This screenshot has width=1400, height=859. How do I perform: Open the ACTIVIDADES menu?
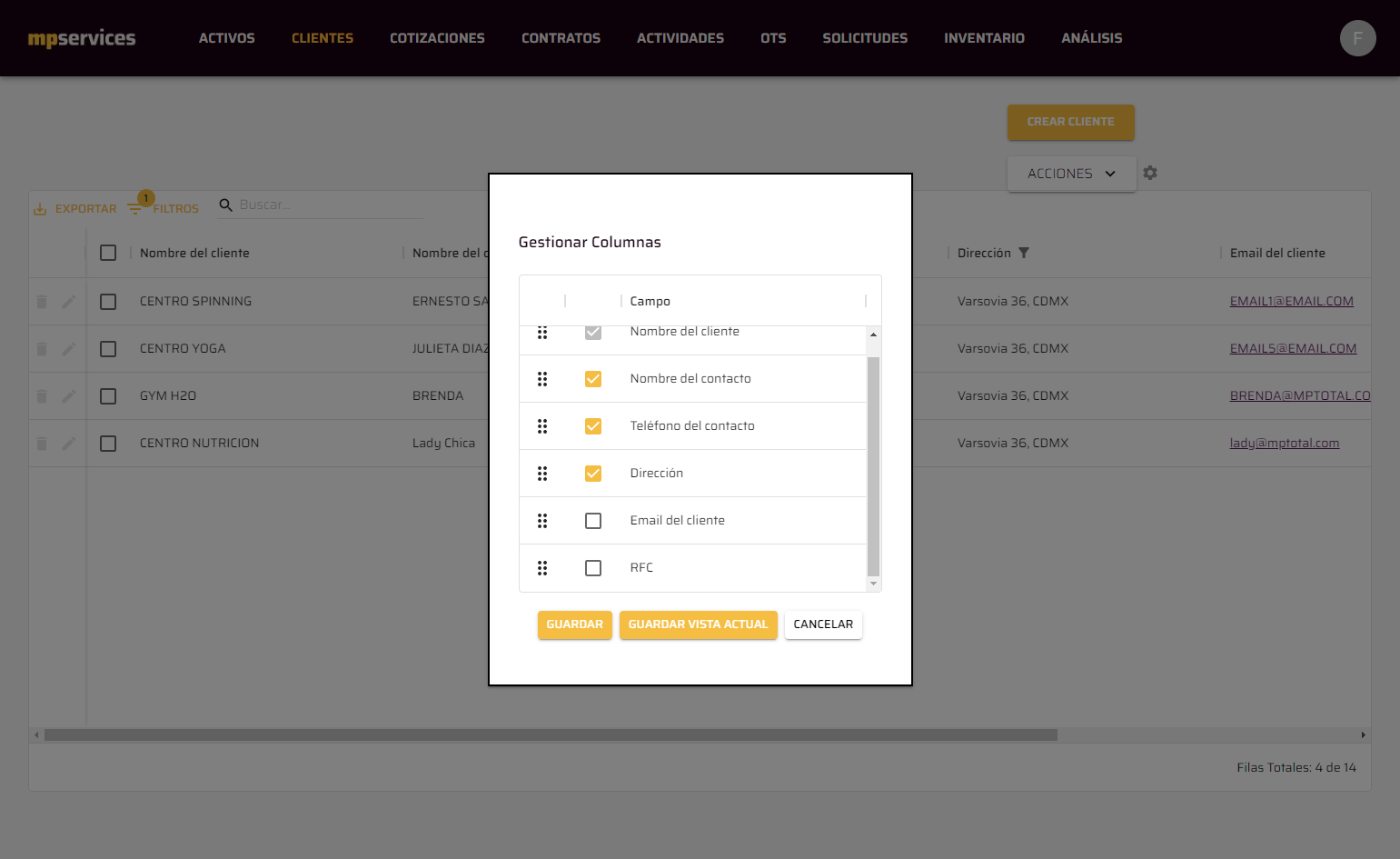(680, 38)
